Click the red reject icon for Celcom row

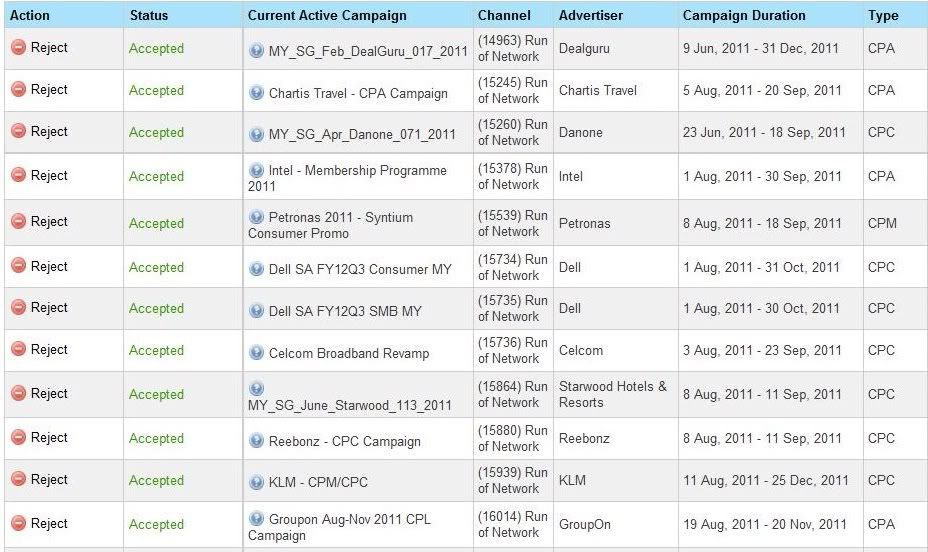19,349
